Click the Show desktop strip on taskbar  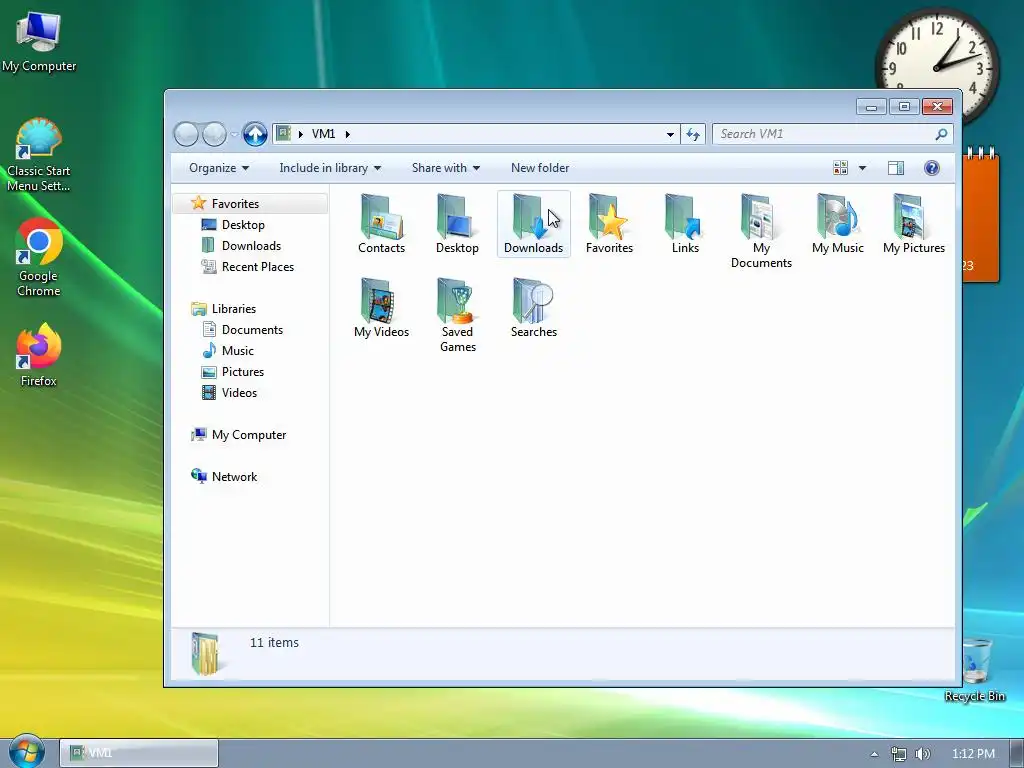tap(1017, 753)
